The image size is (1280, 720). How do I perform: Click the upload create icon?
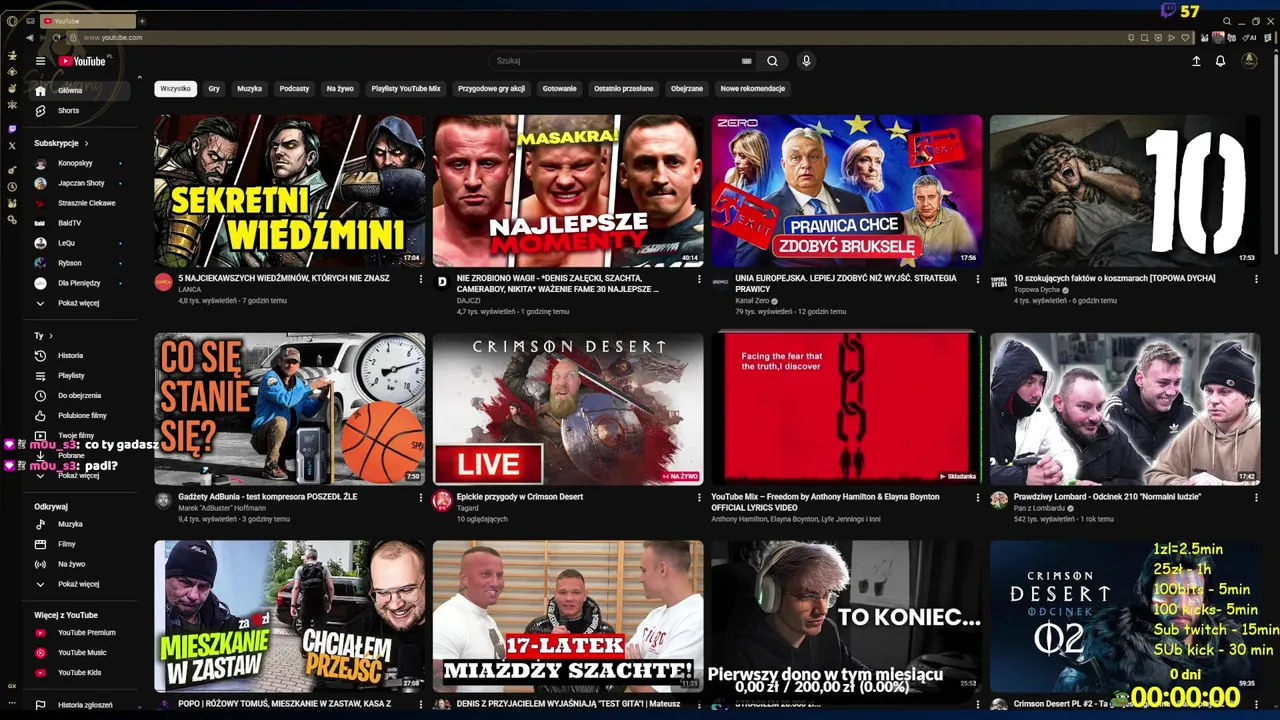[1196, 61]
